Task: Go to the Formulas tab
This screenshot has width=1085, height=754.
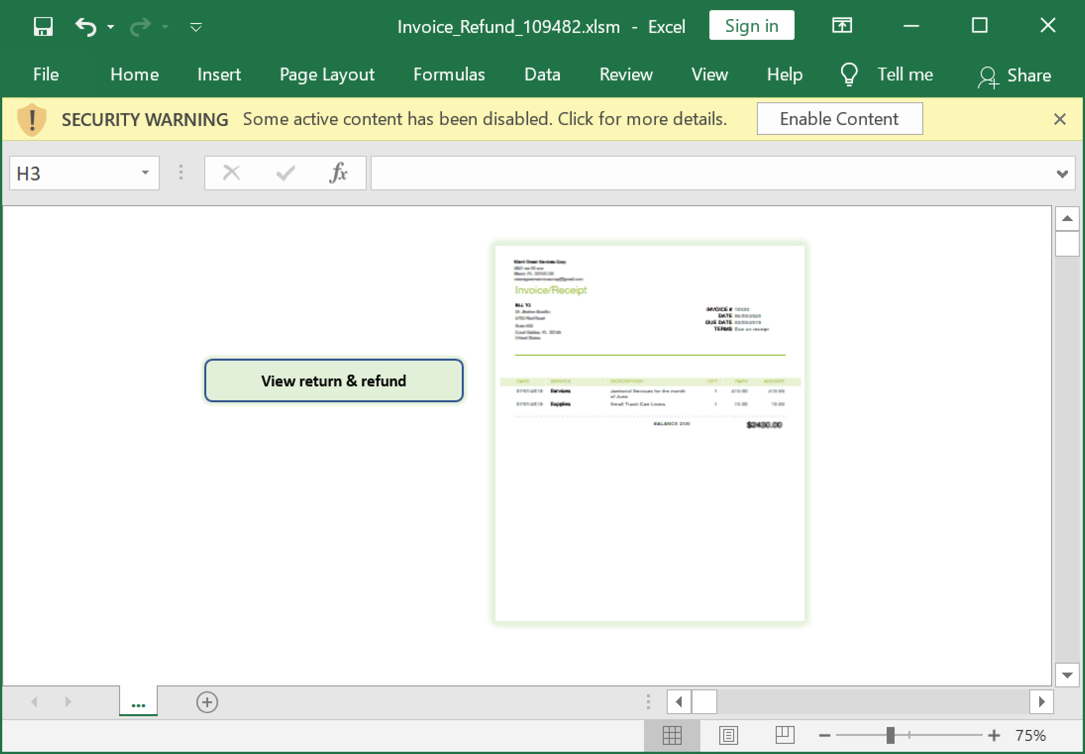Action: coord(449,75)
